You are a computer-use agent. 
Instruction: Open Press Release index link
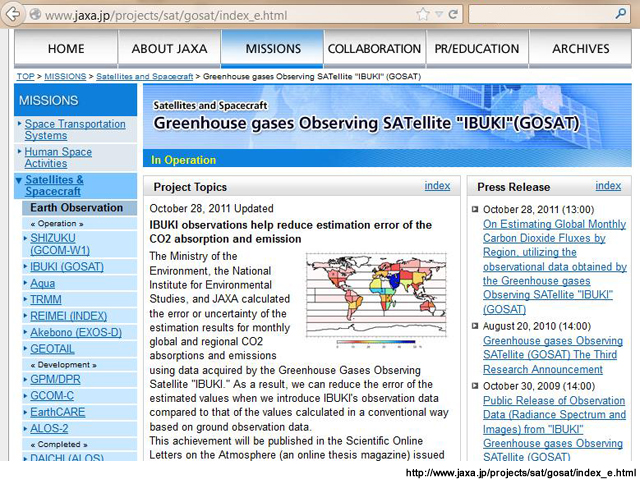coord(608,186)
